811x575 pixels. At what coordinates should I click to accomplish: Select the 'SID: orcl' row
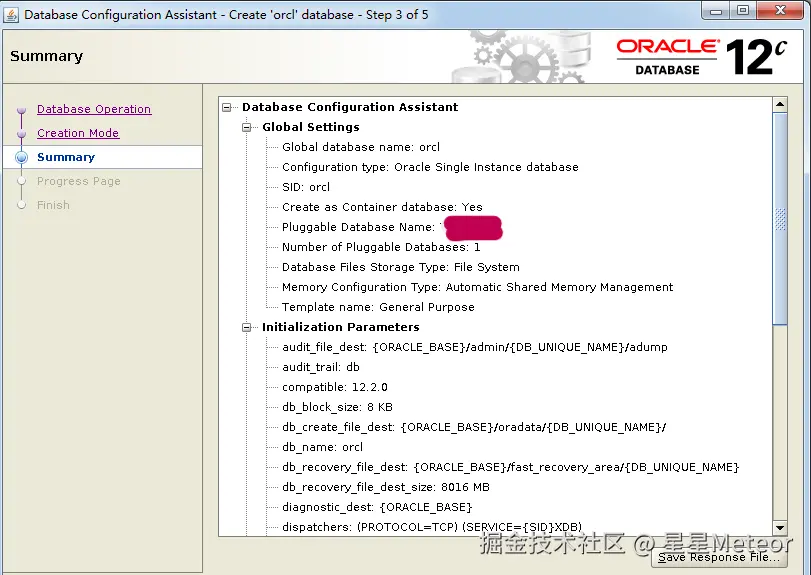click(x=306, y=187)
